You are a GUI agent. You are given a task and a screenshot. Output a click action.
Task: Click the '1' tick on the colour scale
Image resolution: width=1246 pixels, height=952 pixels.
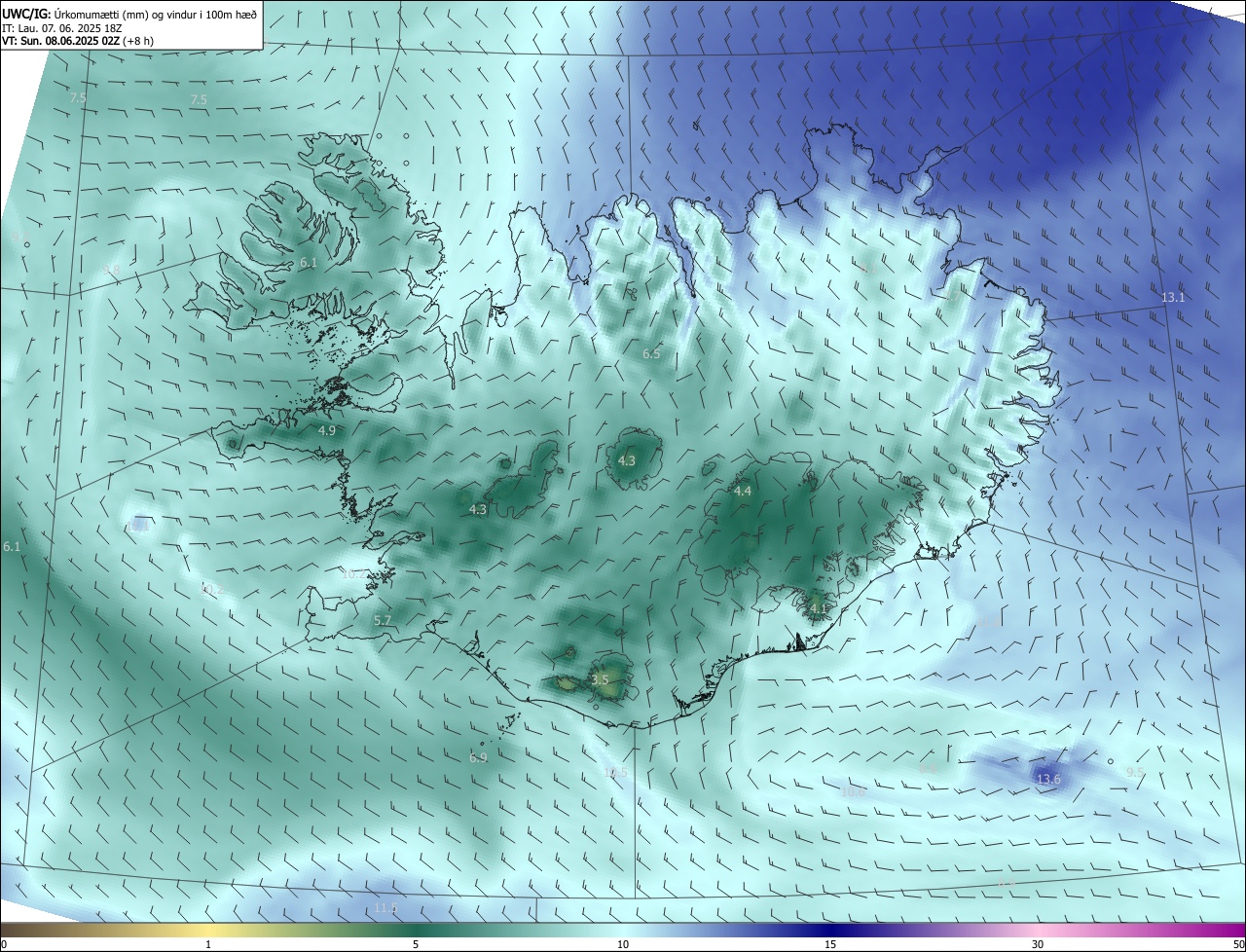(209, 944)
